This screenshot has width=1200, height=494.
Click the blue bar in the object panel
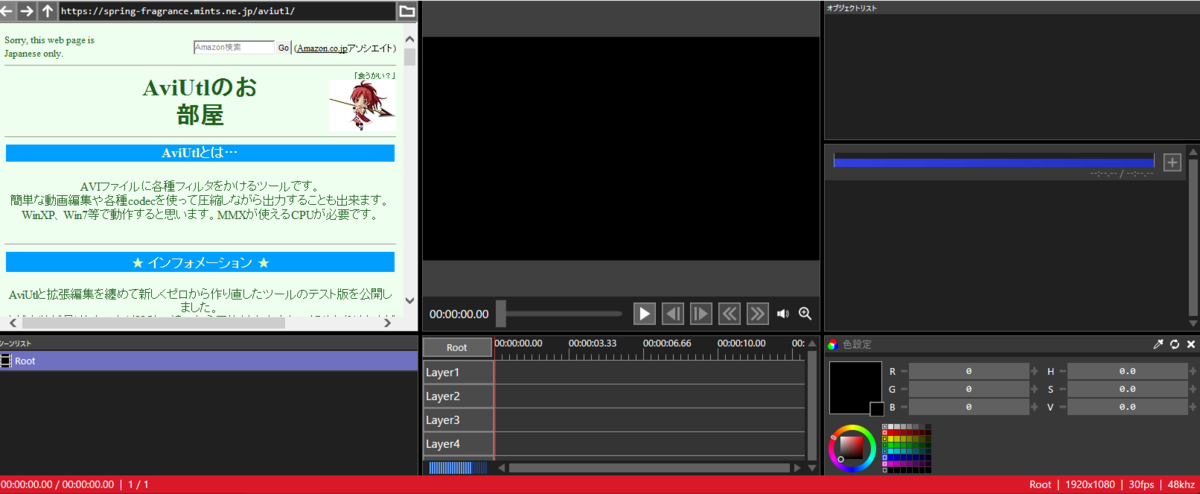[993, 162]
